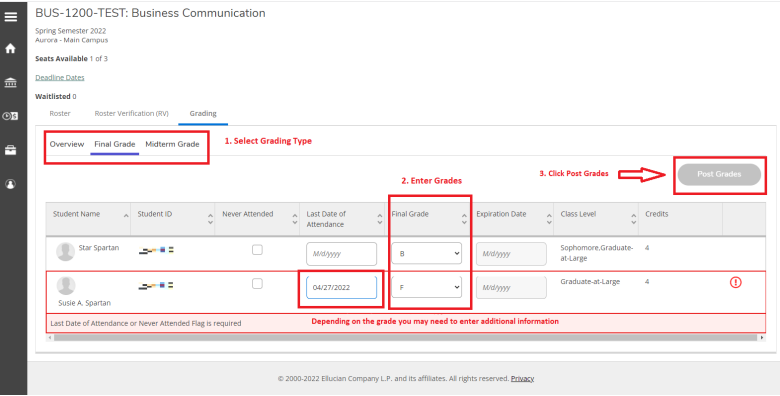Sort by Last Date of Attendance column
The image size is (780, 396).
[x=380, y=219]
